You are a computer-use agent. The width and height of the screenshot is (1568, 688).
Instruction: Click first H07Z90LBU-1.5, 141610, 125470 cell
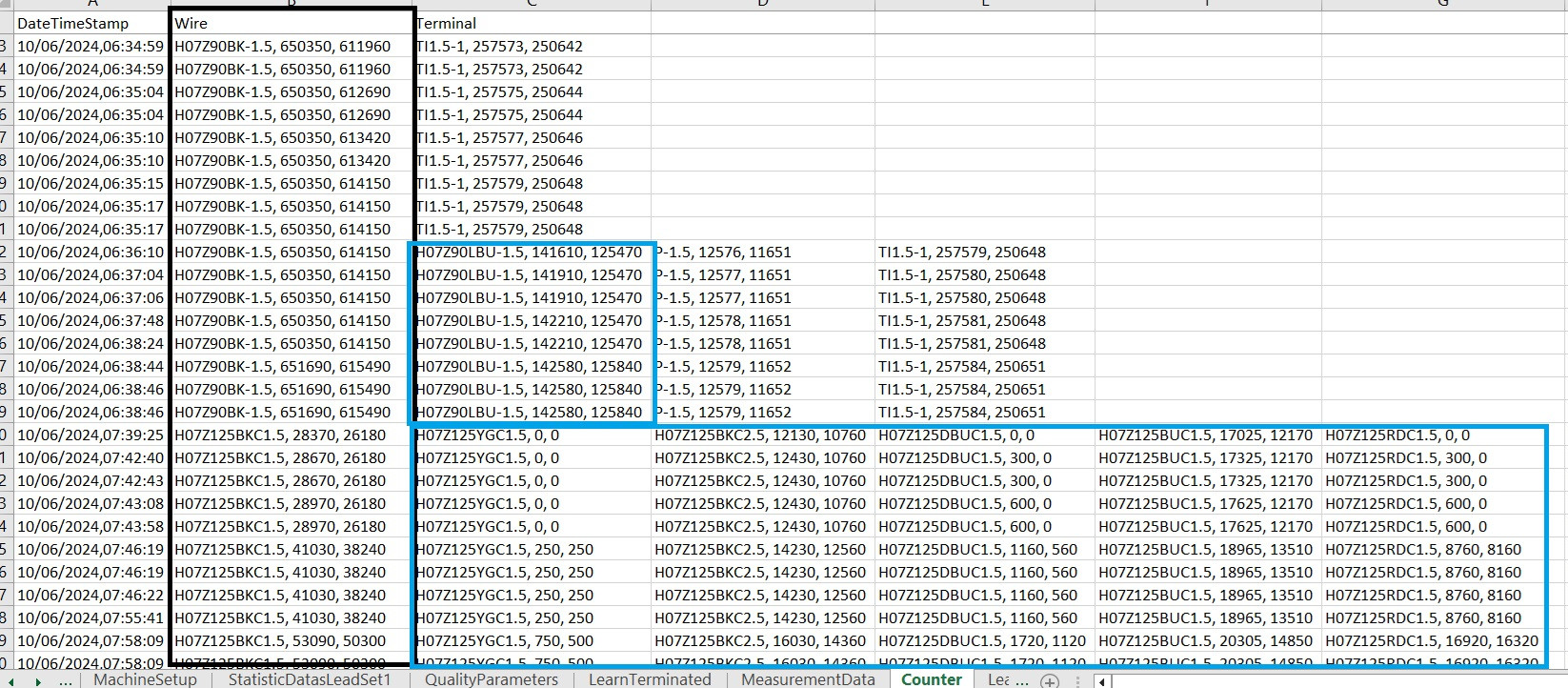pyautogui.click(x=532, y=253)
